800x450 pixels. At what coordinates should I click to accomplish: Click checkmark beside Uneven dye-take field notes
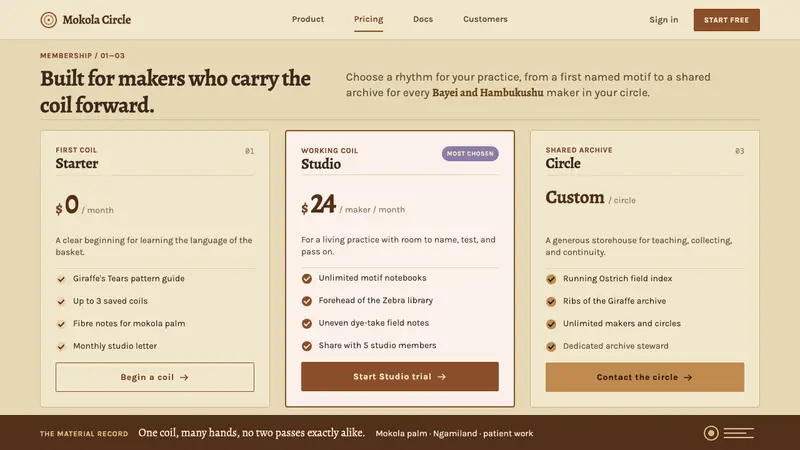tap(307, 323)
